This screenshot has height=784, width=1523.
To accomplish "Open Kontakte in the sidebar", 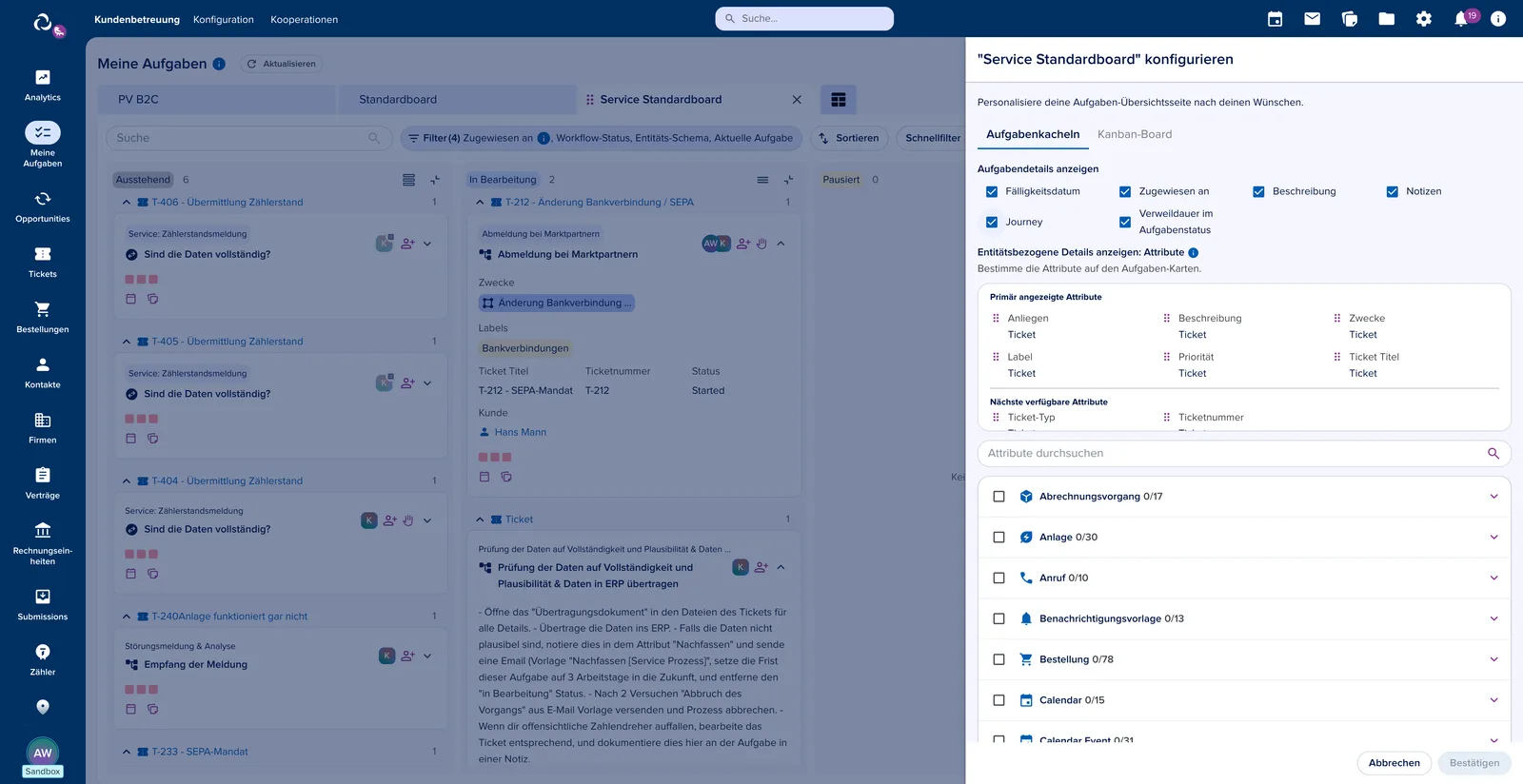I will (x=42, y=372).
